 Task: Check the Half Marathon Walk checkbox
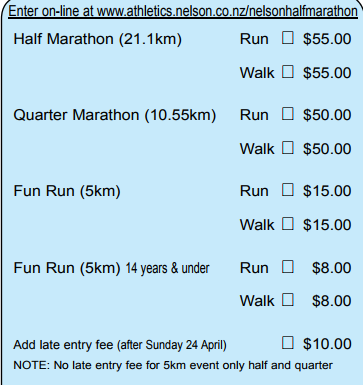[288, 72]
